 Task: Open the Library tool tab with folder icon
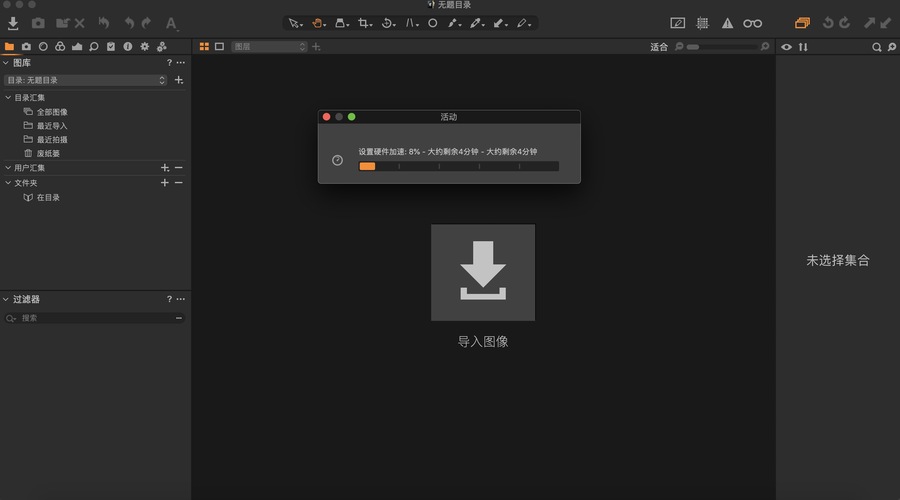pyautogui.click(x=9, y=46)
